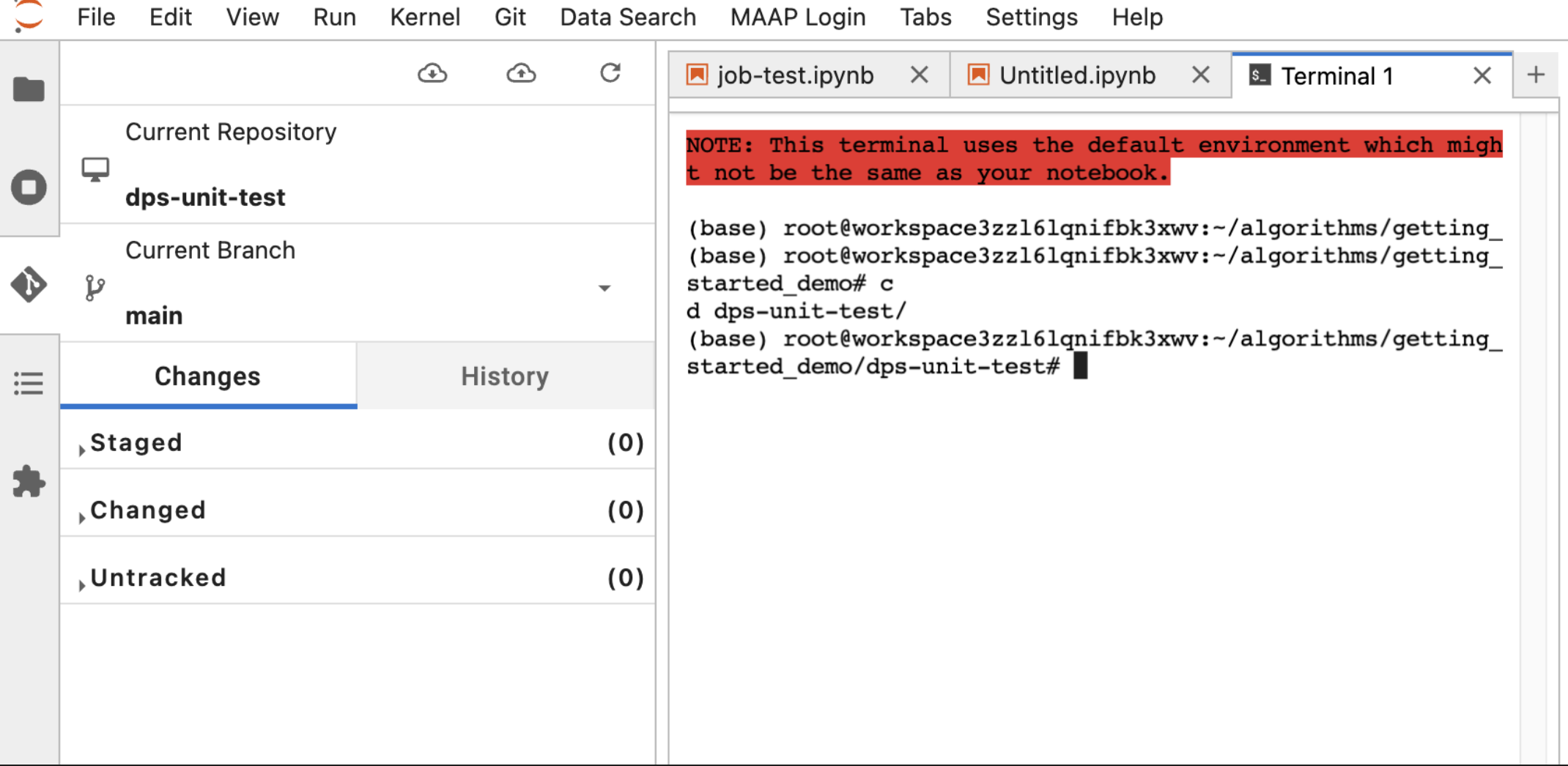Image resolution: width=1568 pixels, height=766 pixels.
Task: Select the Git sidebar icon
Action: tap(29, 285)
